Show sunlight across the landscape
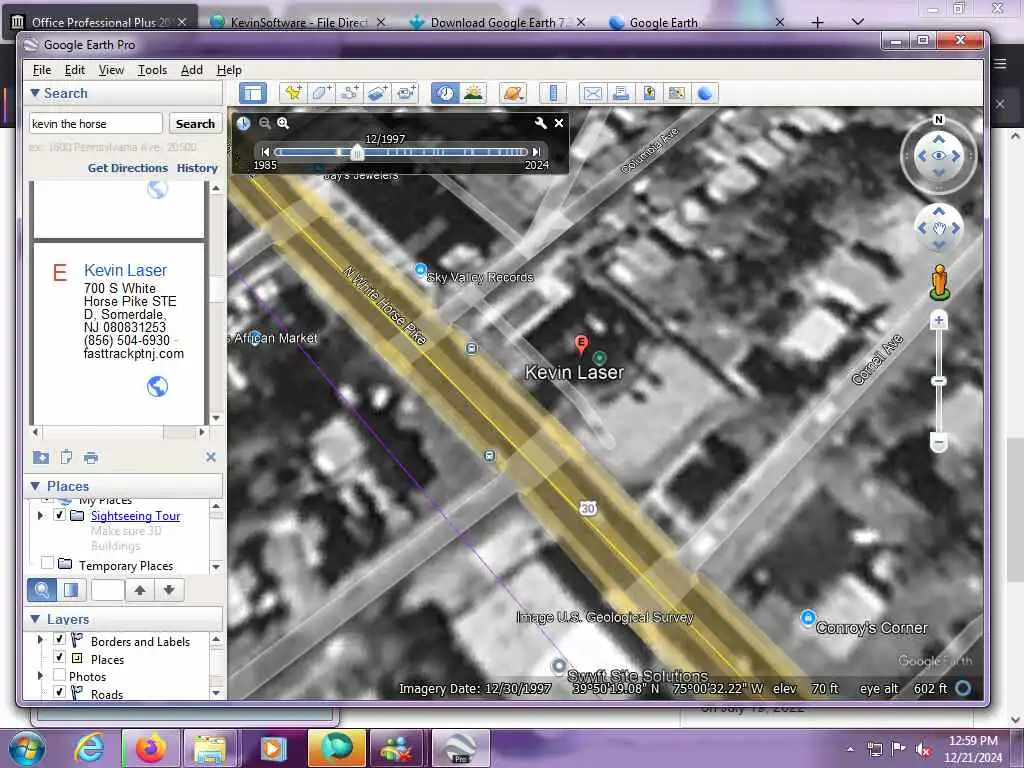The width and height of the screenshot is (1024, 768). 473,93
